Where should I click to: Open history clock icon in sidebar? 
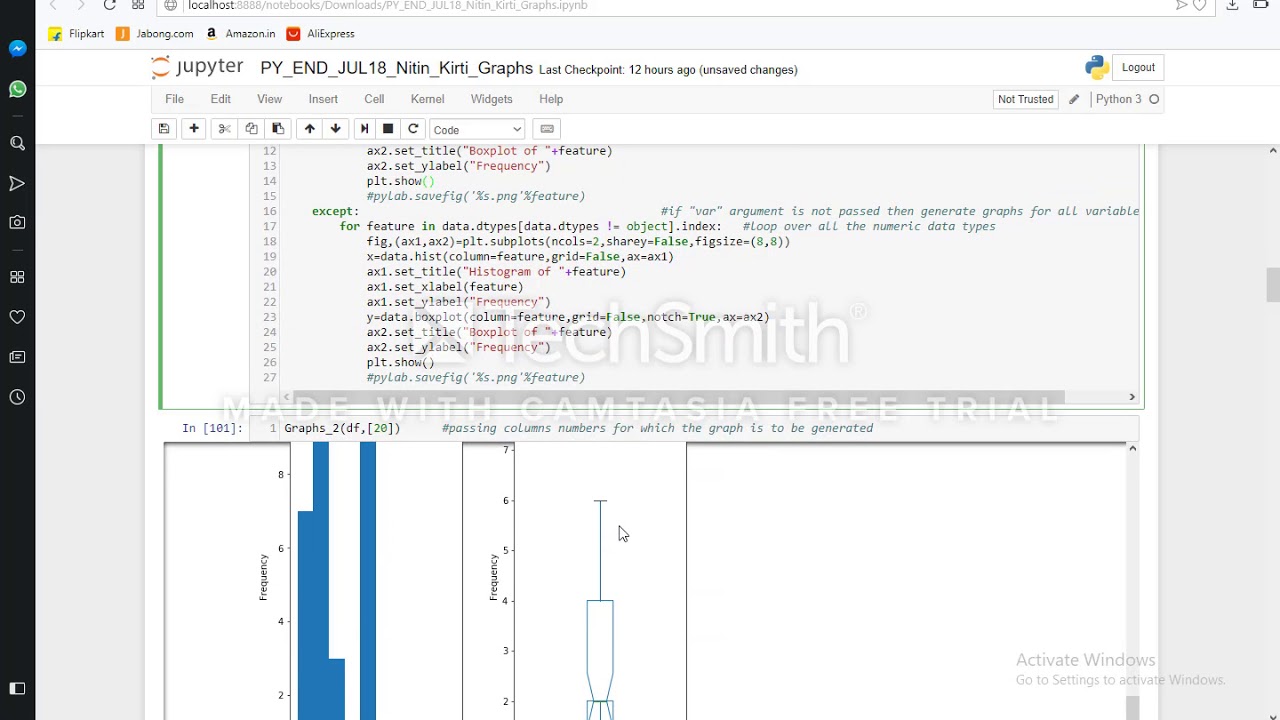point(18,397)
